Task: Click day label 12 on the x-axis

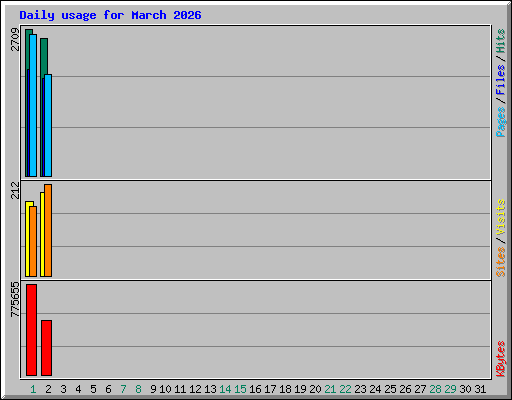Action: [x=195, y=389]
